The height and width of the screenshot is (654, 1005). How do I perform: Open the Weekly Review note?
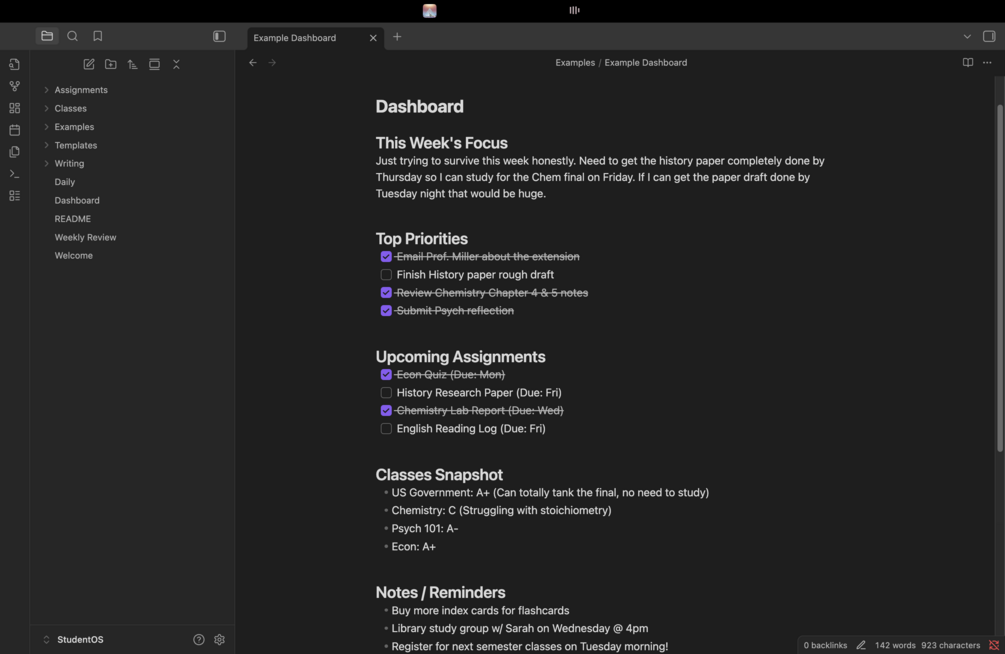[85, 237]
